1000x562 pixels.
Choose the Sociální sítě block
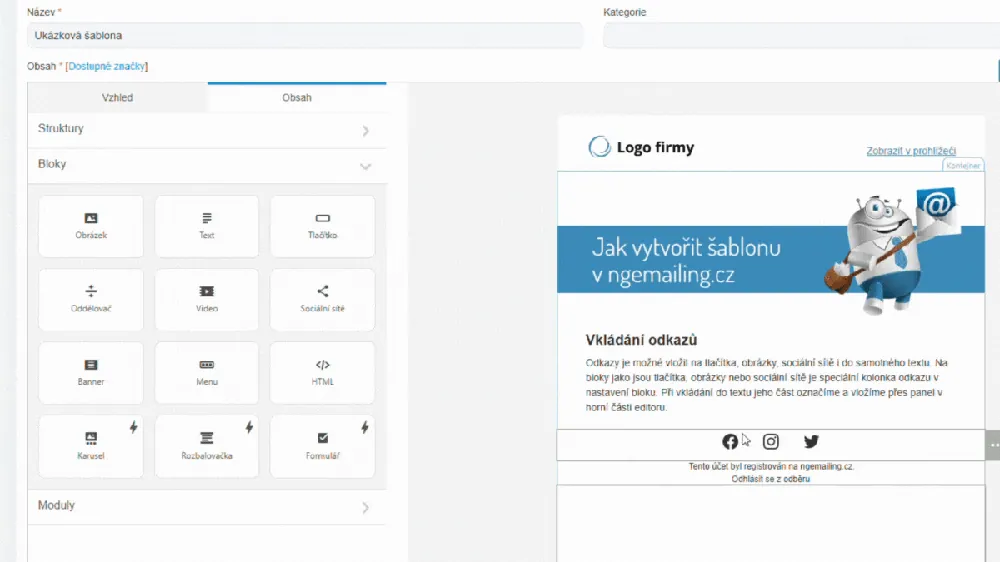coord(322,298)
